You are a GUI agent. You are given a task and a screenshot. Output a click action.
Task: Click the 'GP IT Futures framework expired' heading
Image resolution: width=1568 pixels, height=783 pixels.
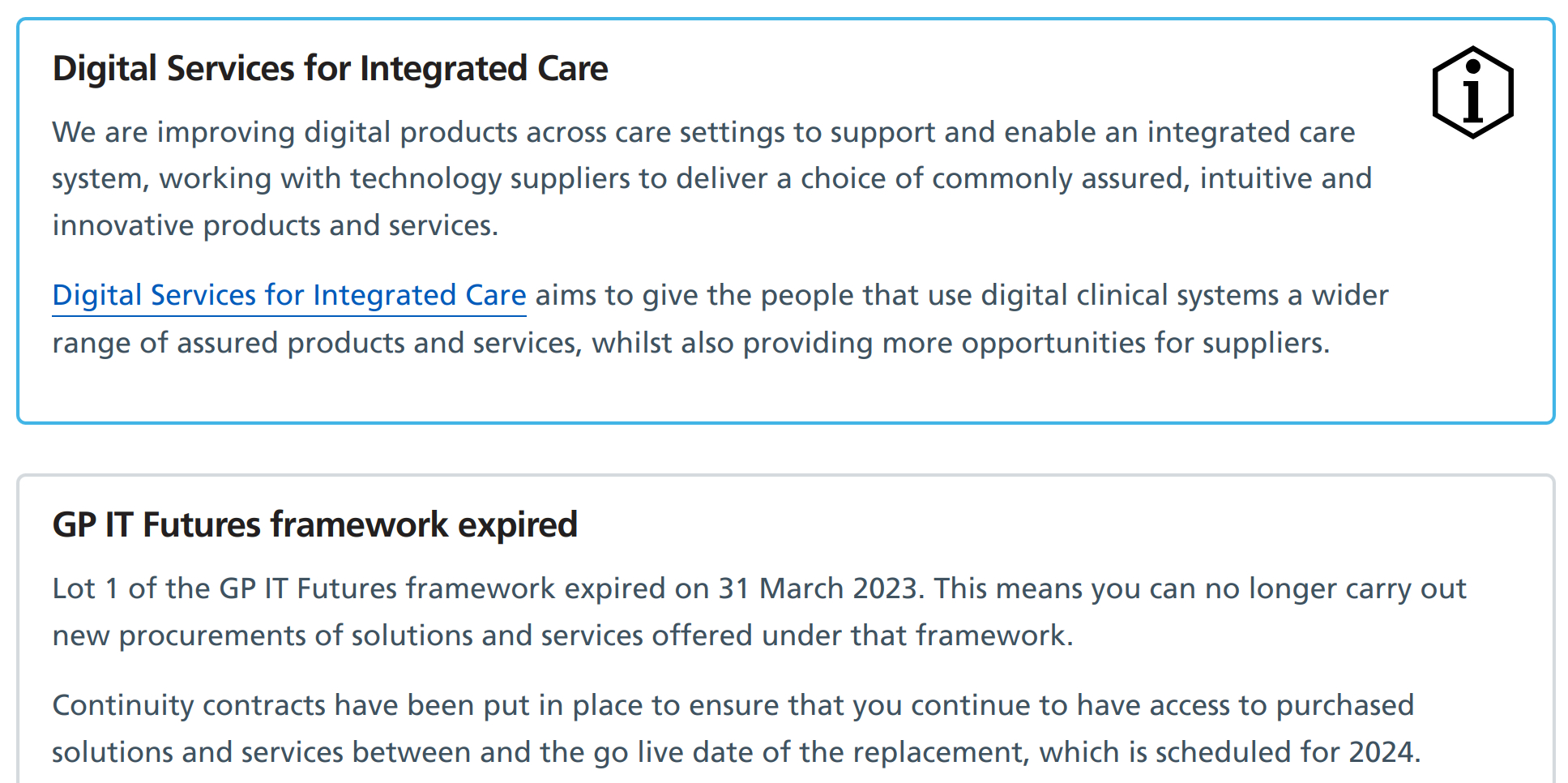314,525
